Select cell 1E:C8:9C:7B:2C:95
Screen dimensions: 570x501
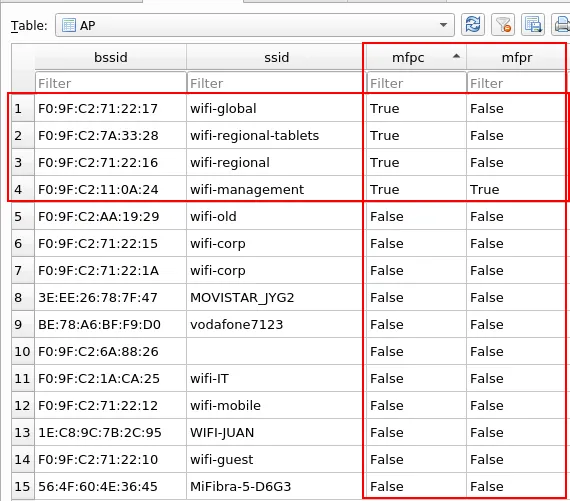(111, 433)
